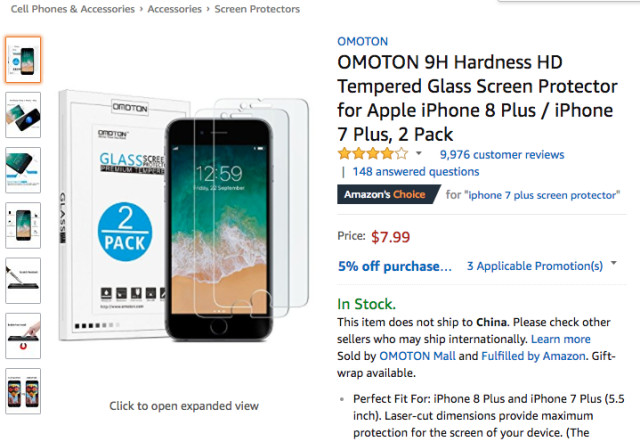Viewport: 640px width, 442px height.
Task: Expand the 3 Applicable Promotion(s) dropdown
Action: coord(535,266)
